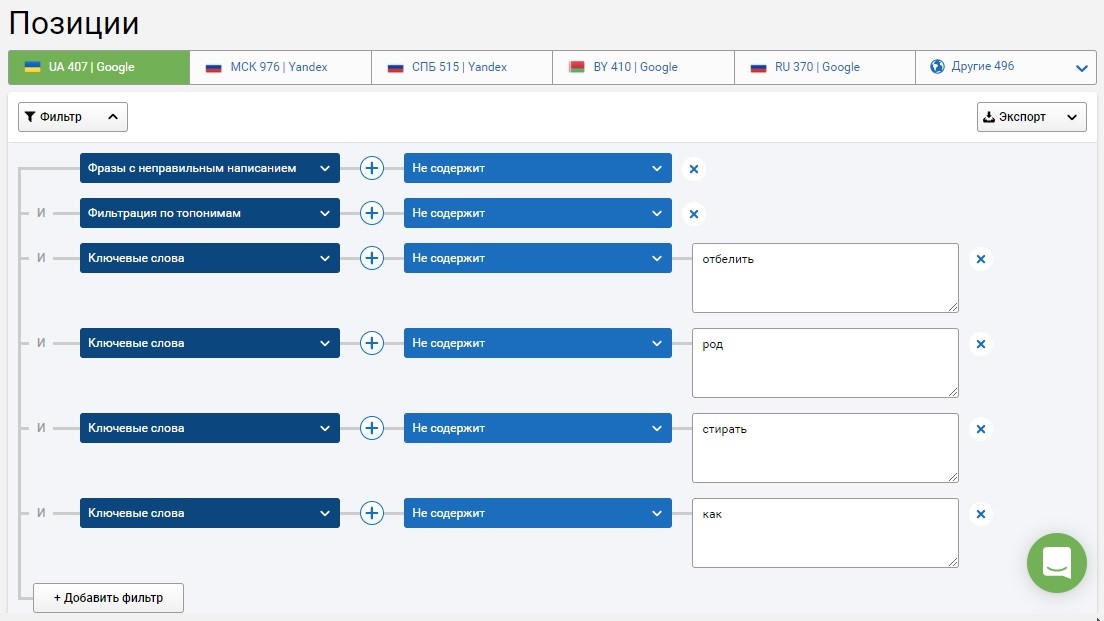Remove the misspelled phrases filter row
The image size is (1104, 621).
[694, 169]
